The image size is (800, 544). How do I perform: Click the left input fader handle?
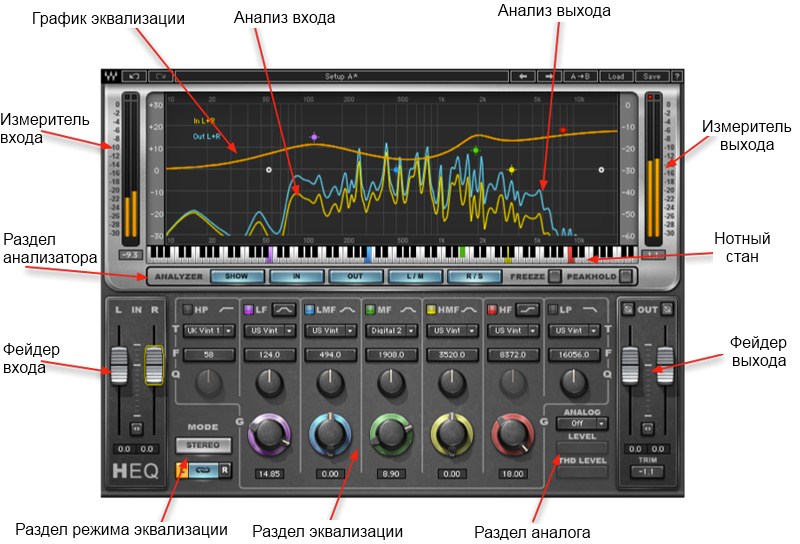point(118,363)
